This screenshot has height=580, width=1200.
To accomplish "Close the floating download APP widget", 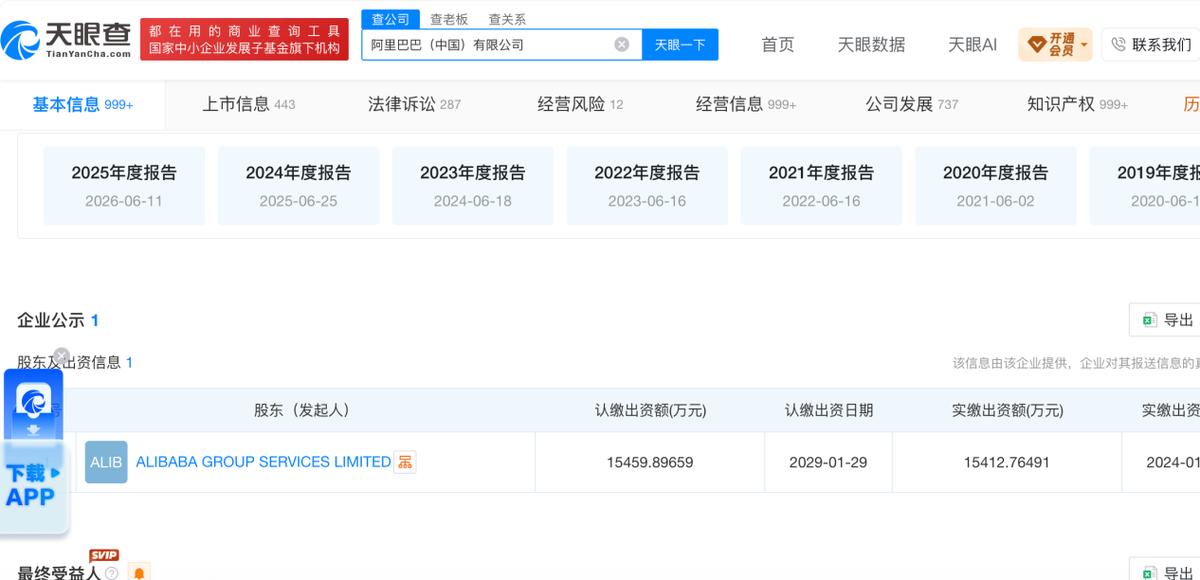I will coord(61,356).
